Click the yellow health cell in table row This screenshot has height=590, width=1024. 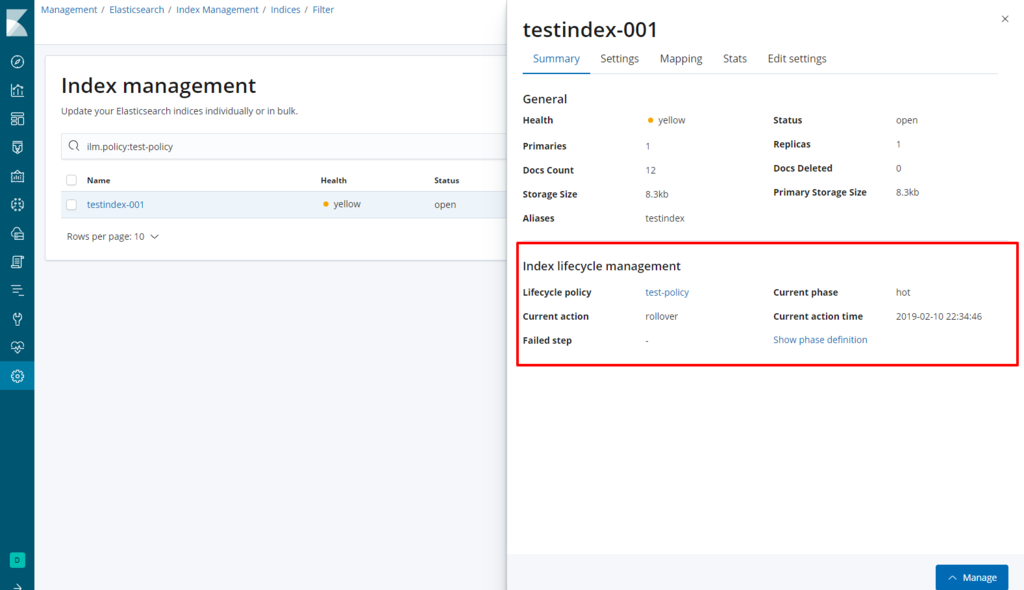(342, 204)
